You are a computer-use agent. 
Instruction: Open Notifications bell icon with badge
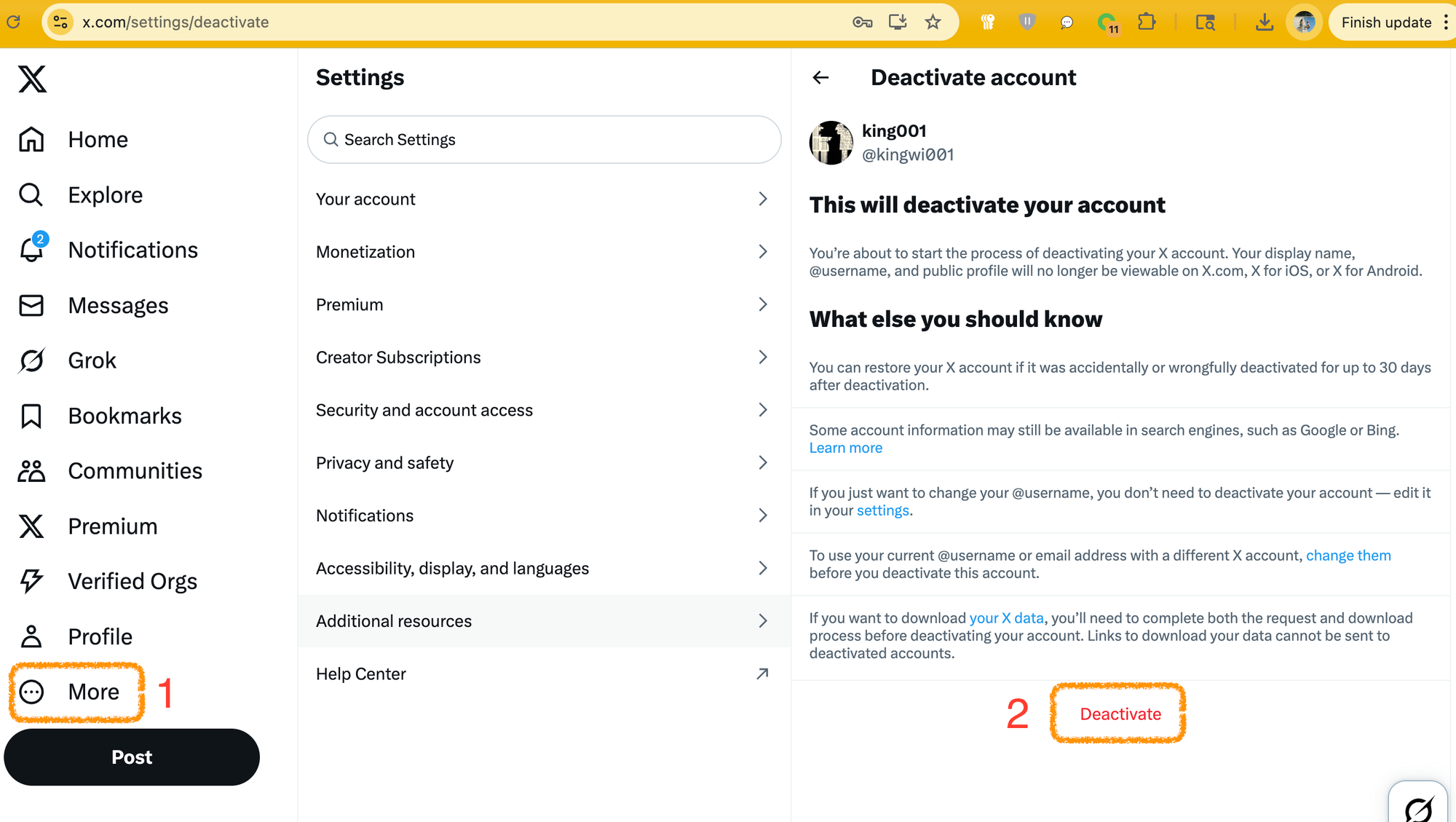click(33, 248)
